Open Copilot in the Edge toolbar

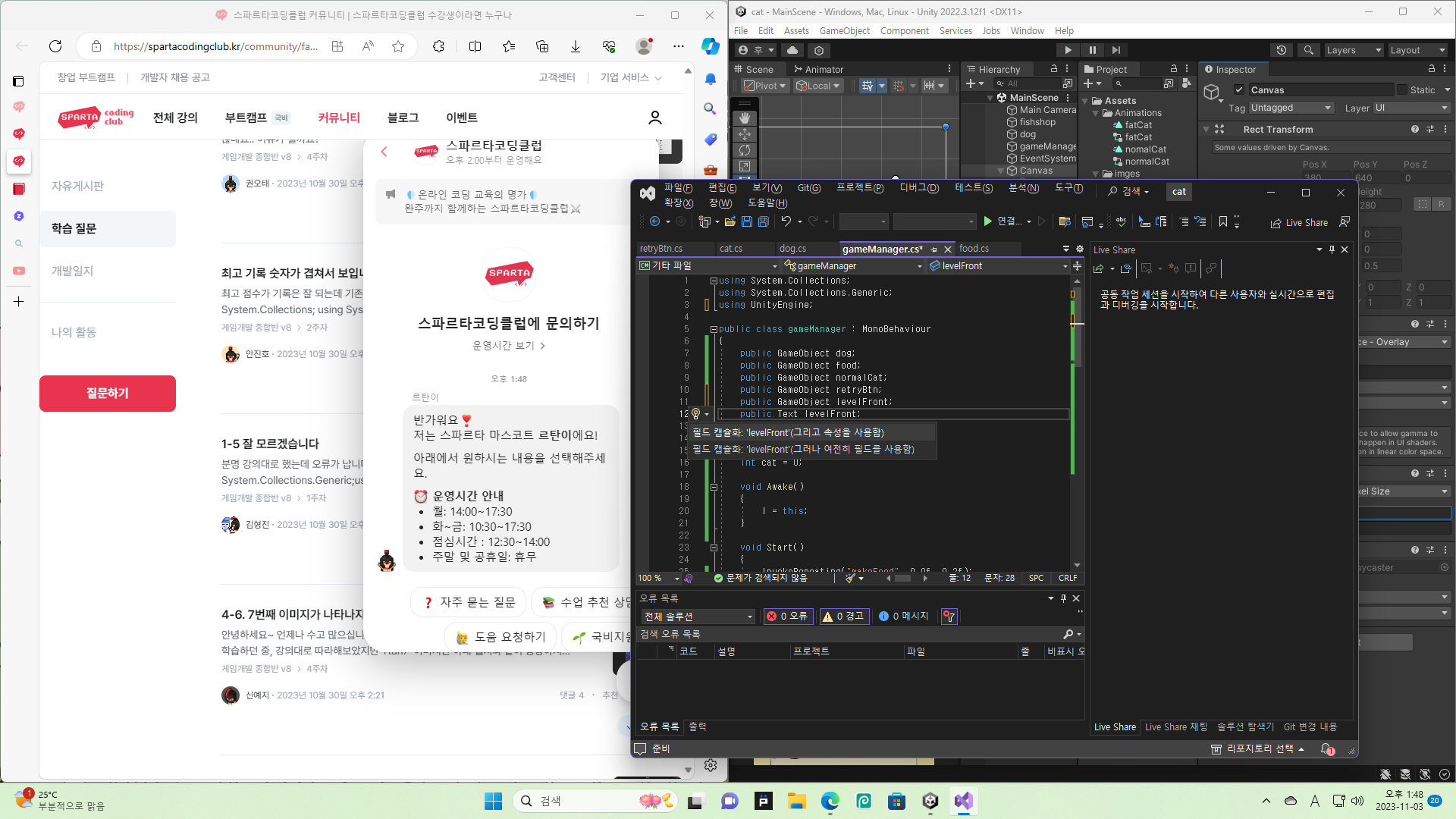710,46
